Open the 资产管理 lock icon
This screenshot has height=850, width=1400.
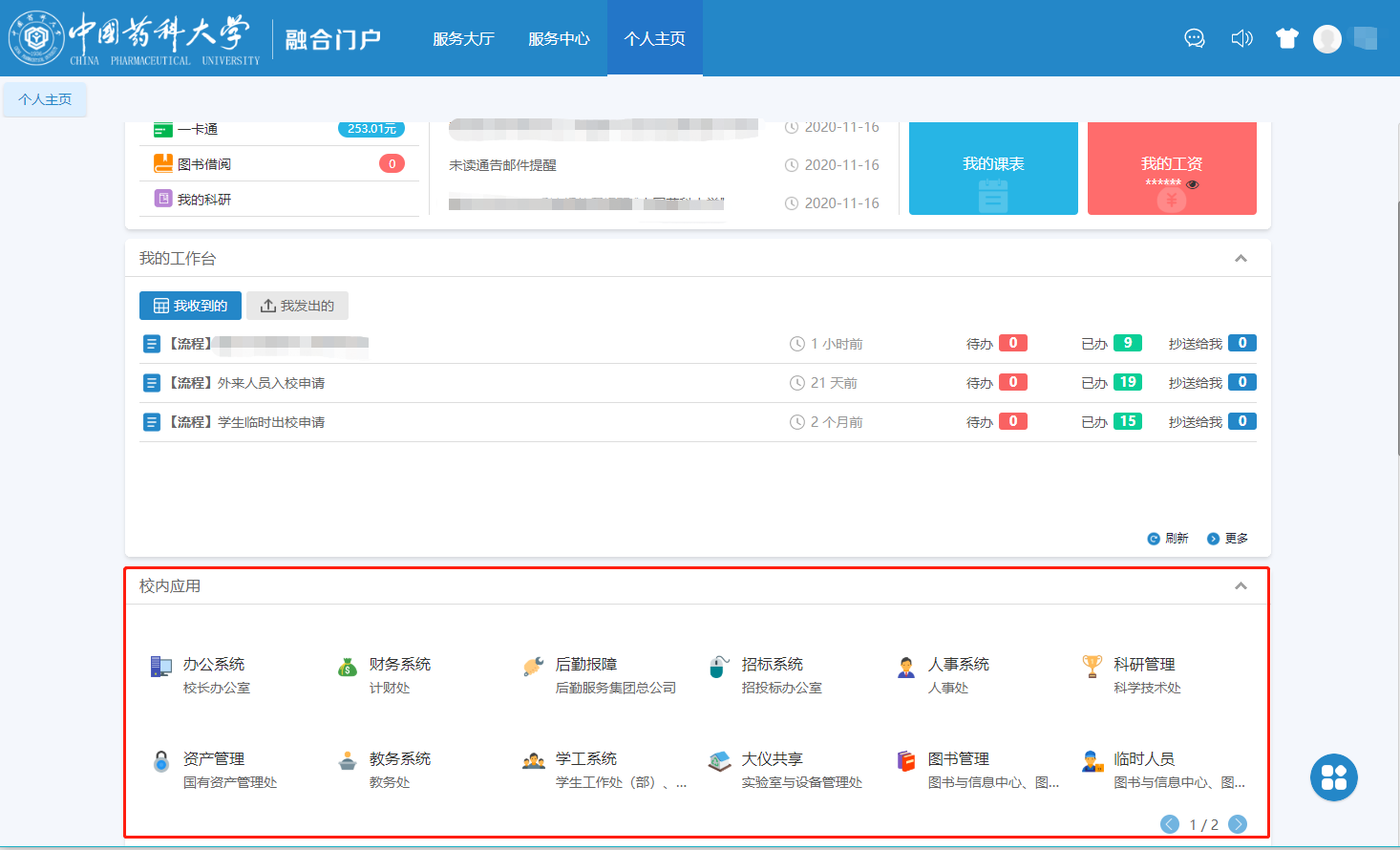click(161, 761)
